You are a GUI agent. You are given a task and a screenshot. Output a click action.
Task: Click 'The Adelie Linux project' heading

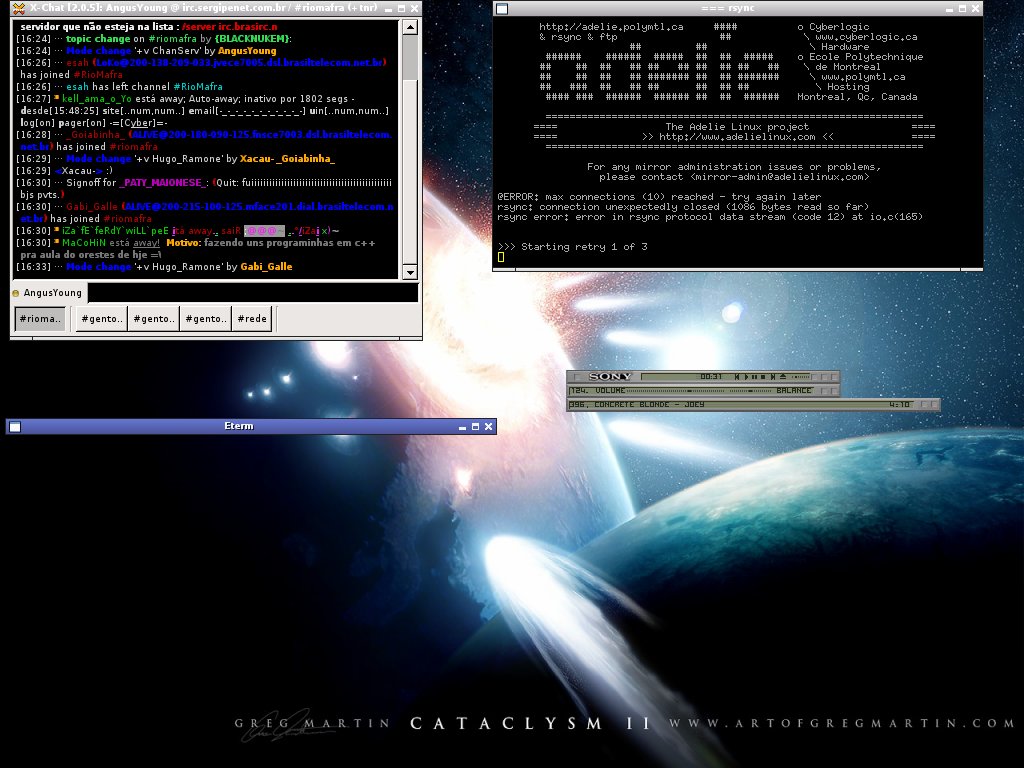point(737,127)
